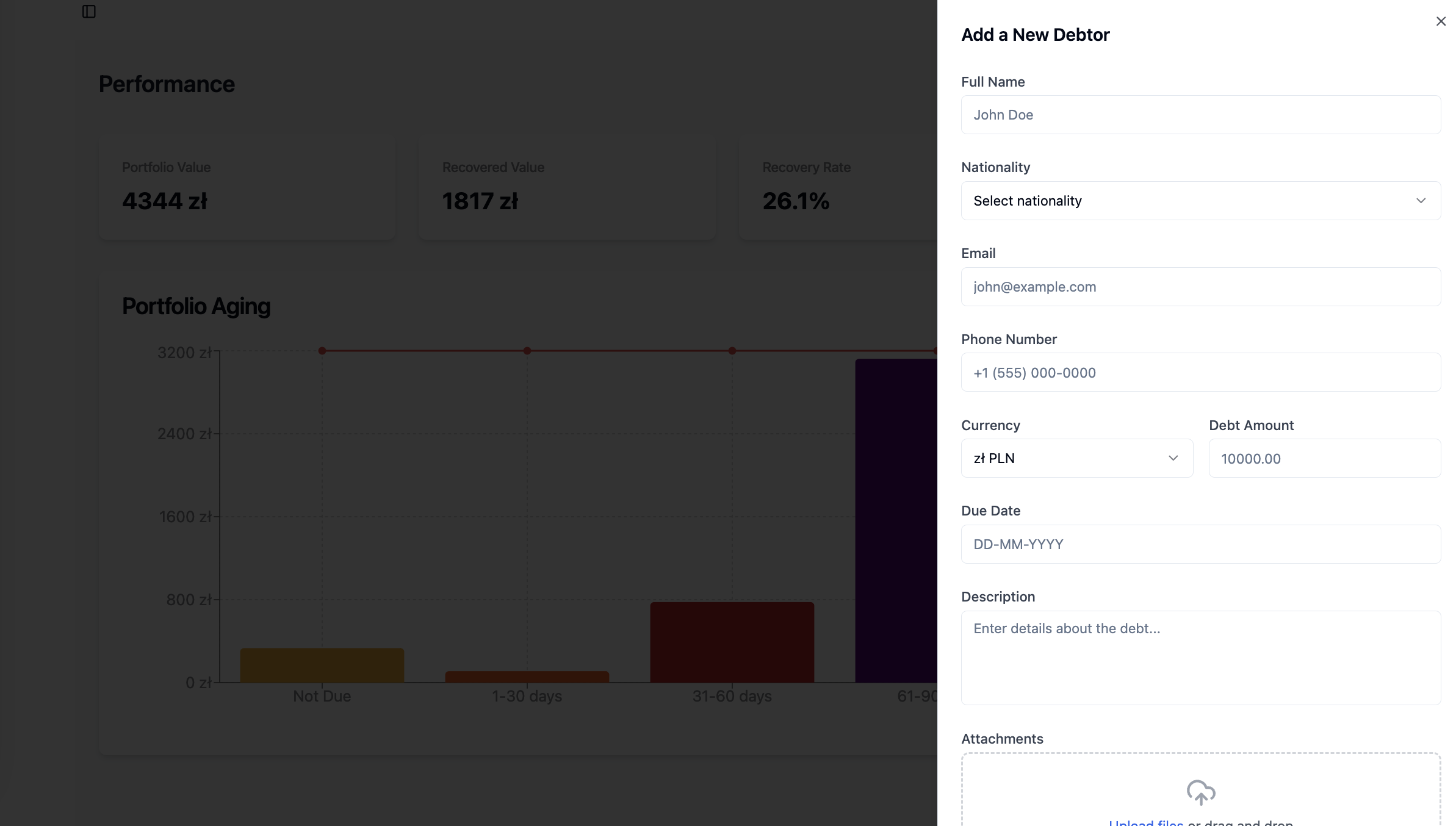Click the Nationality dropdown chevron

click(1421, 201)
